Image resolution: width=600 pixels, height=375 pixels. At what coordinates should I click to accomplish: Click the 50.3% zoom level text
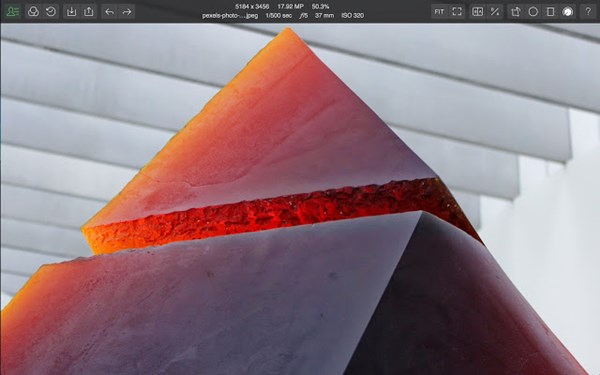pos(320,7)
